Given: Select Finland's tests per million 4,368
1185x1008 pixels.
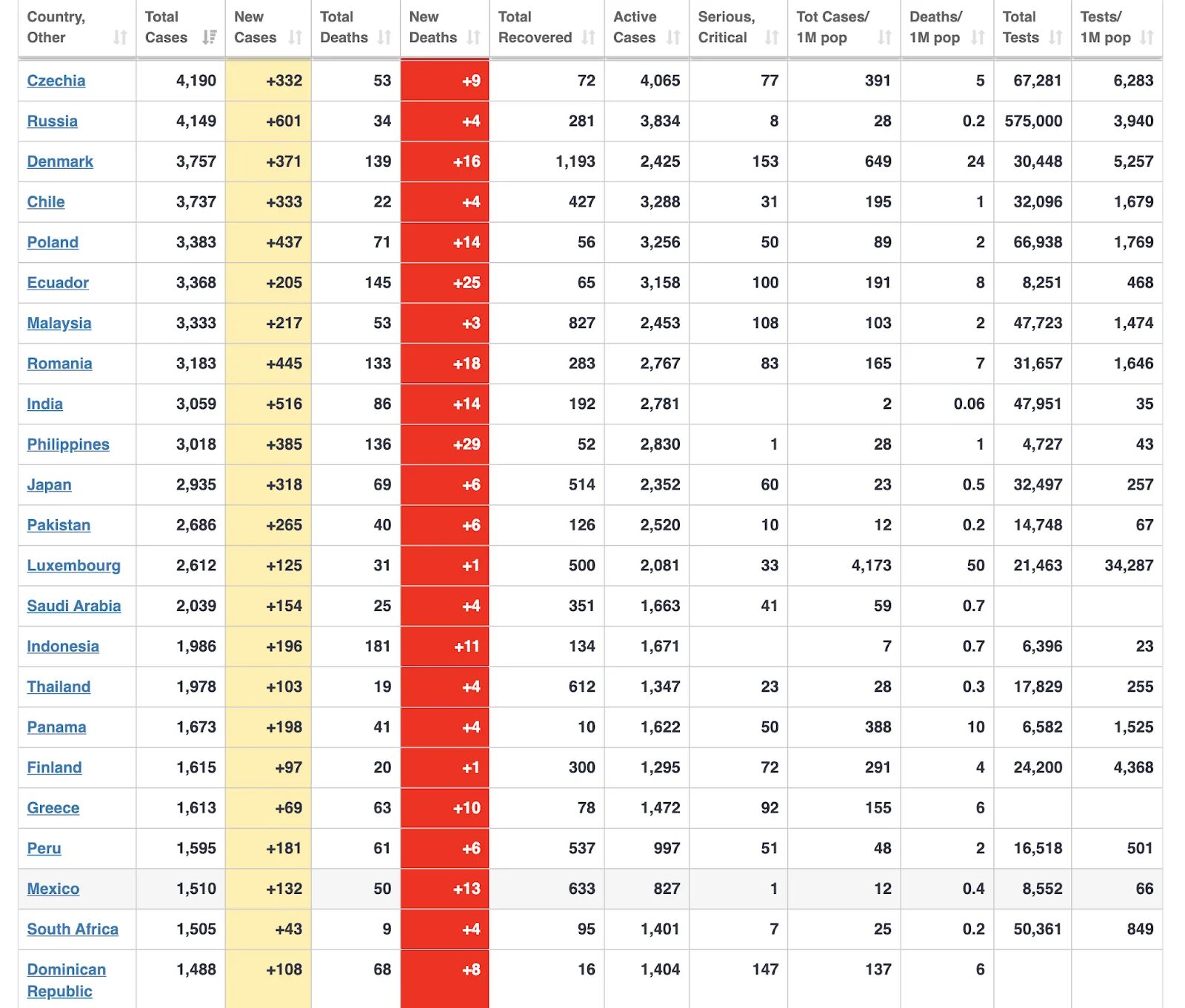Looking at the screenshot, I should click(x=1133, y=768).
